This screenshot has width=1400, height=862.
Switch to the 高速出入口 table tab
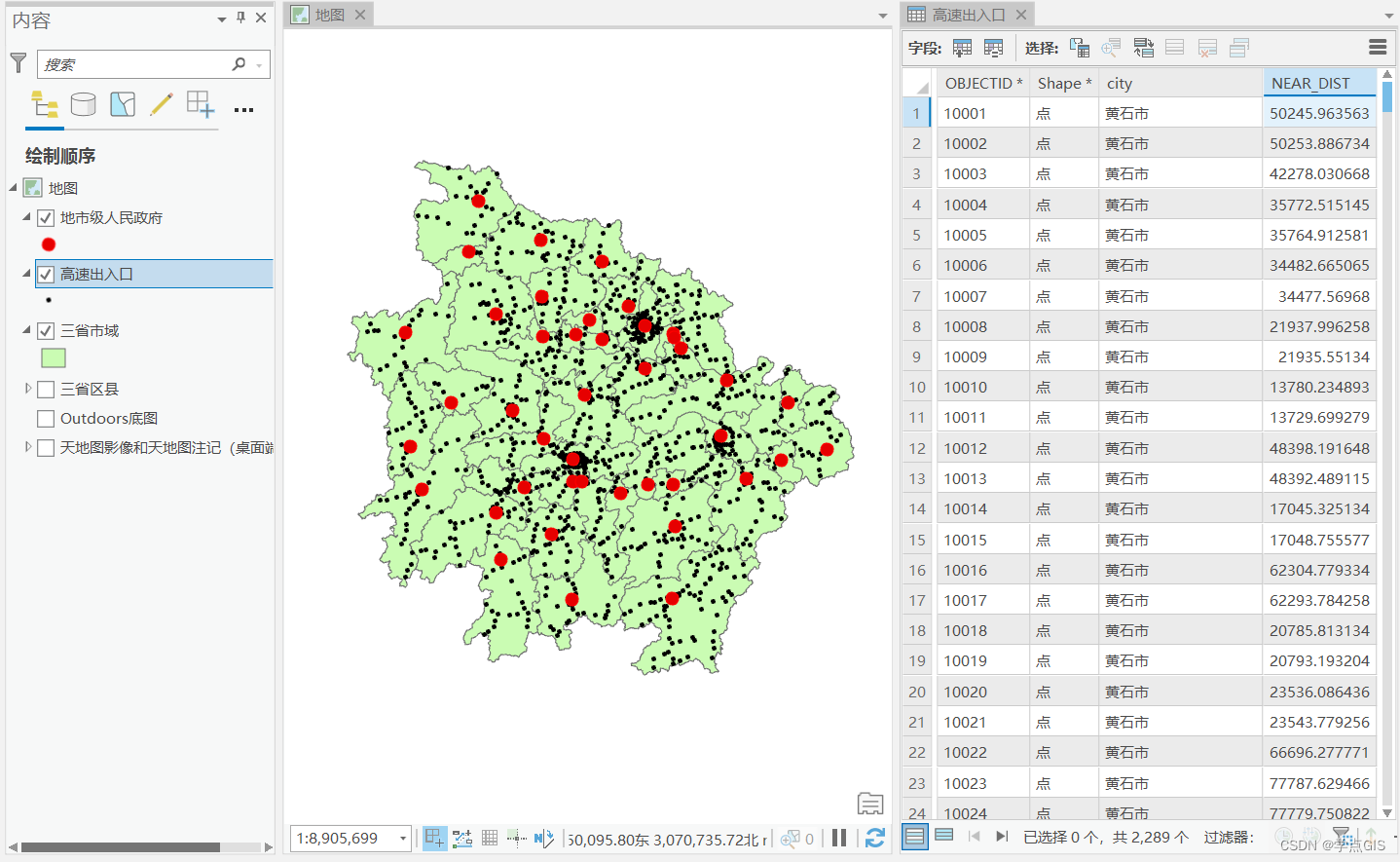pos(968,15)
